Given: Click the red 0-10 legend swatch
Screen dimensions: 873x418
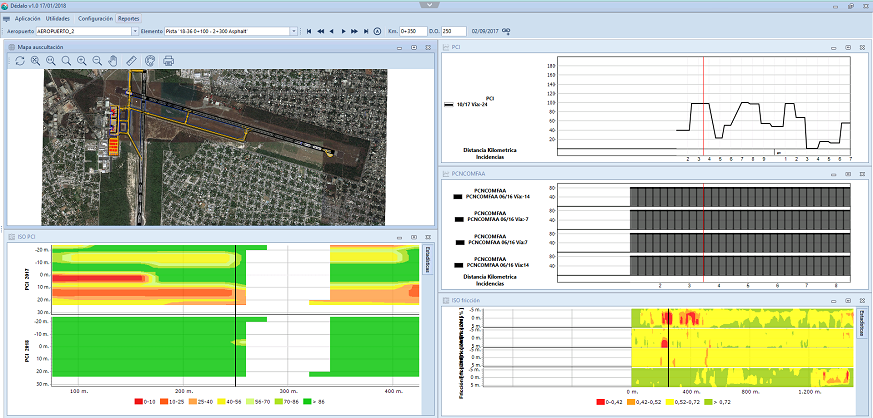Looking at the screenshot, I should pos(137,401).
